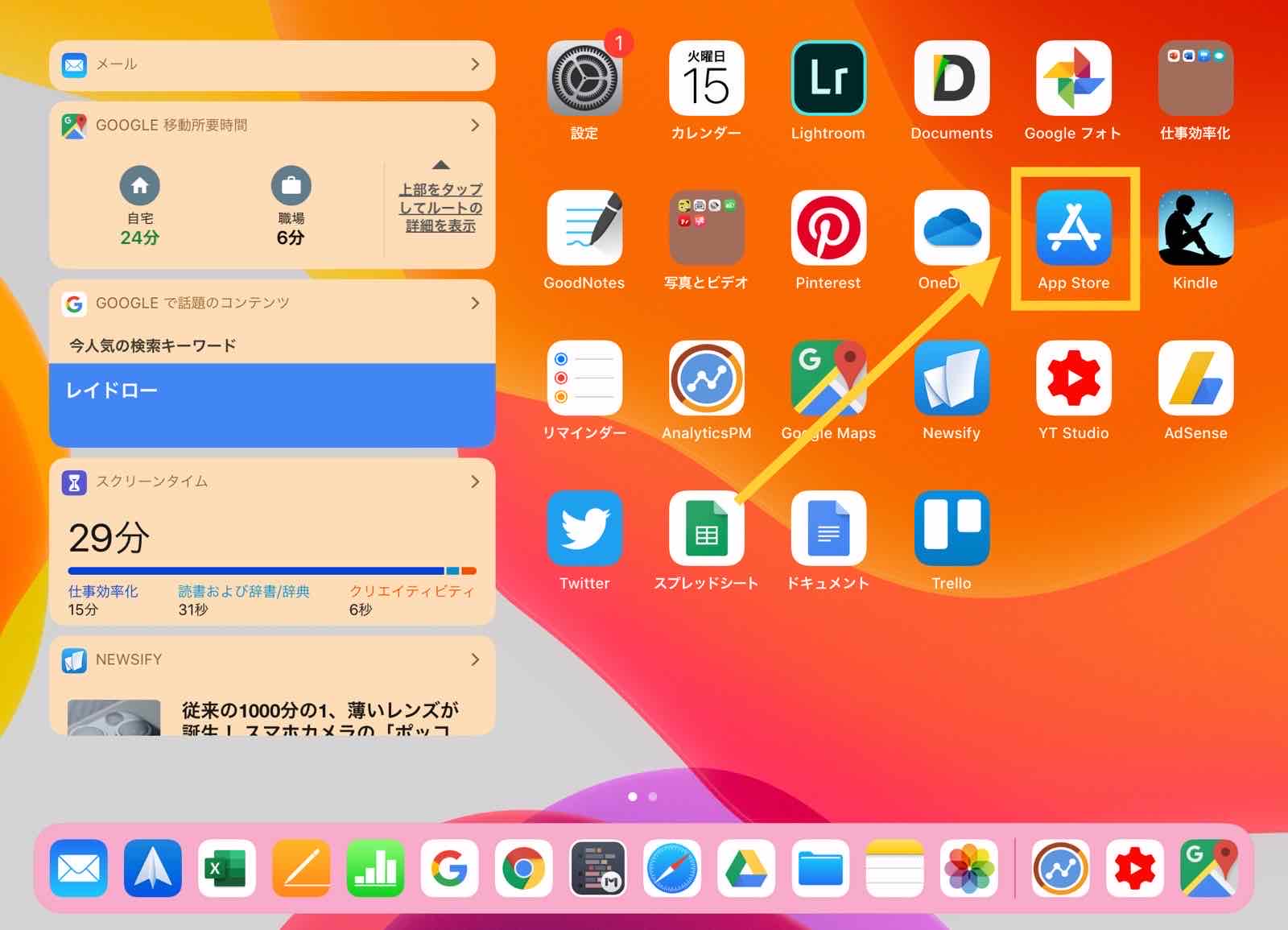Open AnalyticsPM on home screen
This screenshot has width=1288, height=930.
coord(706,378)
